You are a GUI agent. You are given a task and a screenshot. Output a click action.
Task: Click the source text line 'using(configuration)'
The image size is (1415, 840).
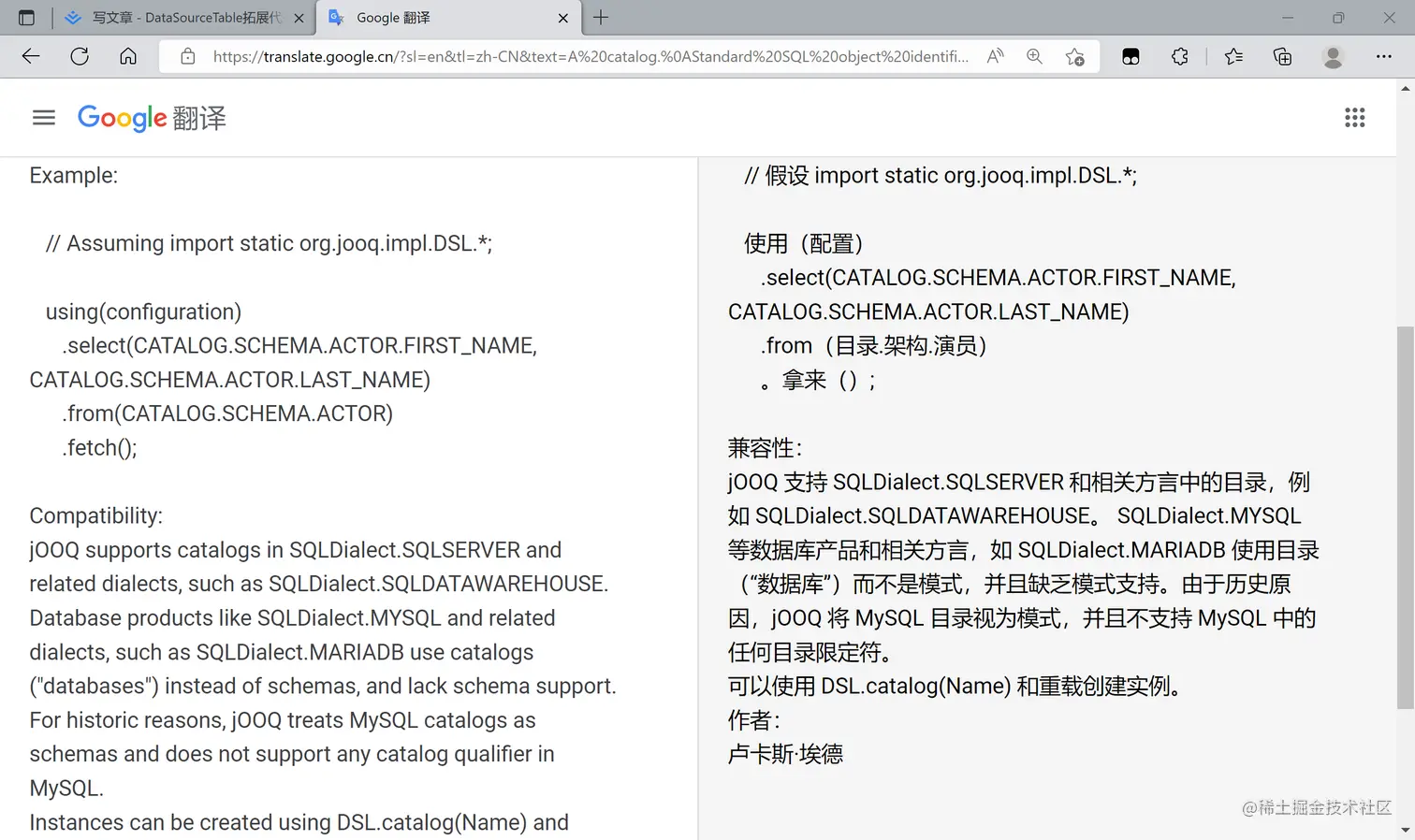143,311
